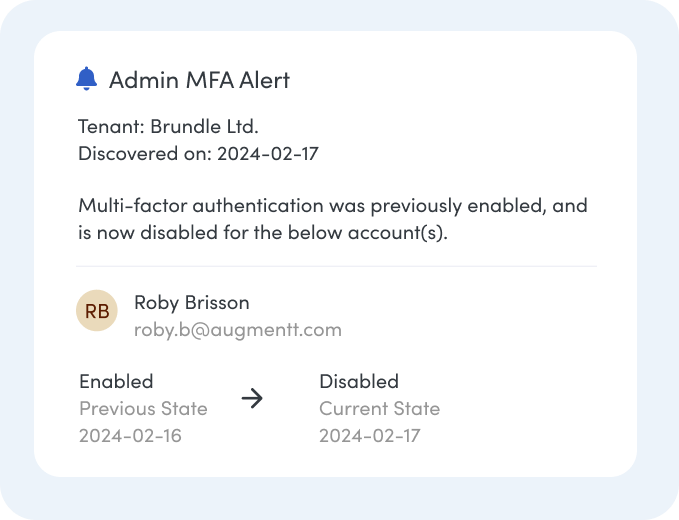Screen dimensions: 679x520
Task: Click the word Alert in the heading
Action: pos(265,80)
